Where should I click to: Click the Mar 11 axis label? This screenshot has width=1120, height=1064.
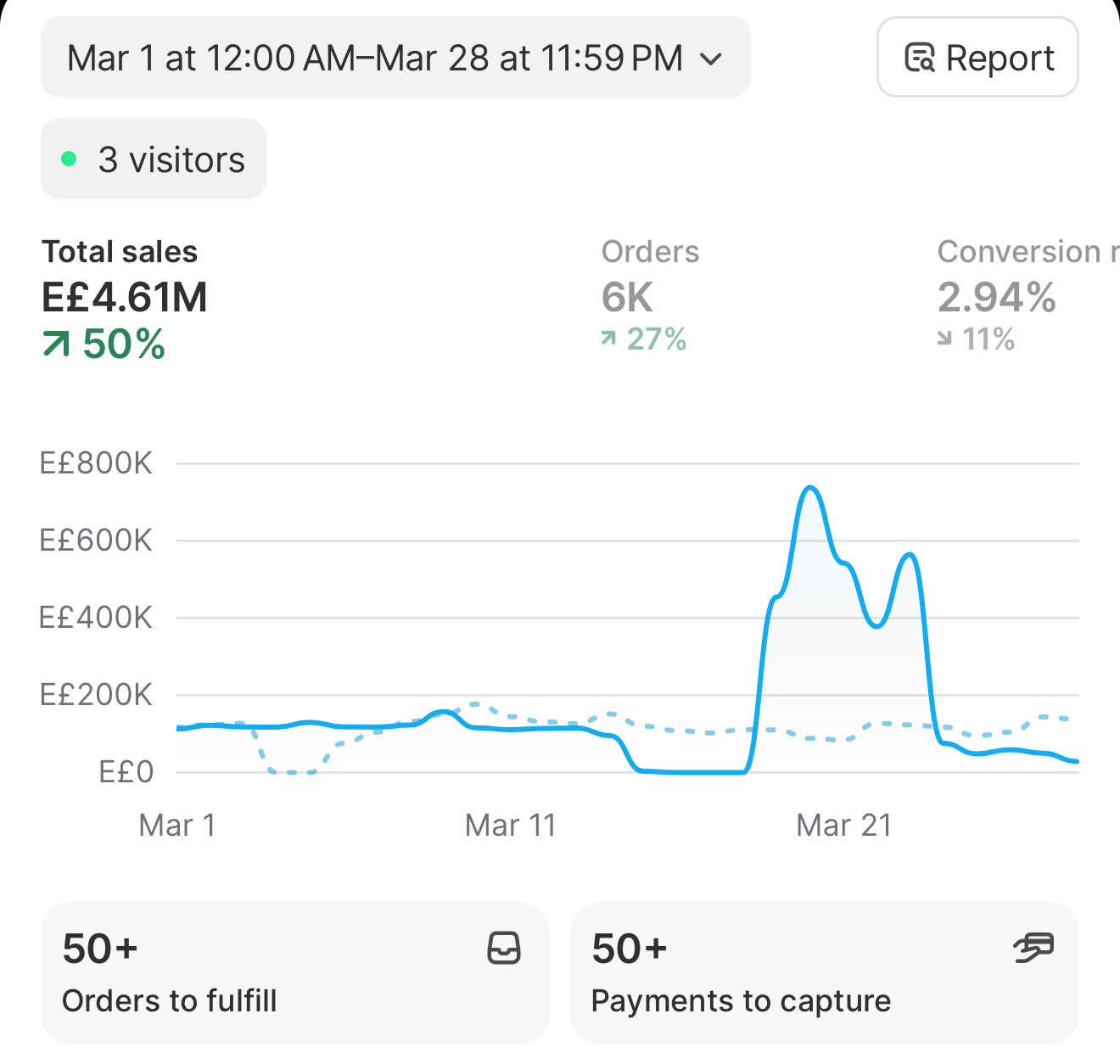[511, 825]
